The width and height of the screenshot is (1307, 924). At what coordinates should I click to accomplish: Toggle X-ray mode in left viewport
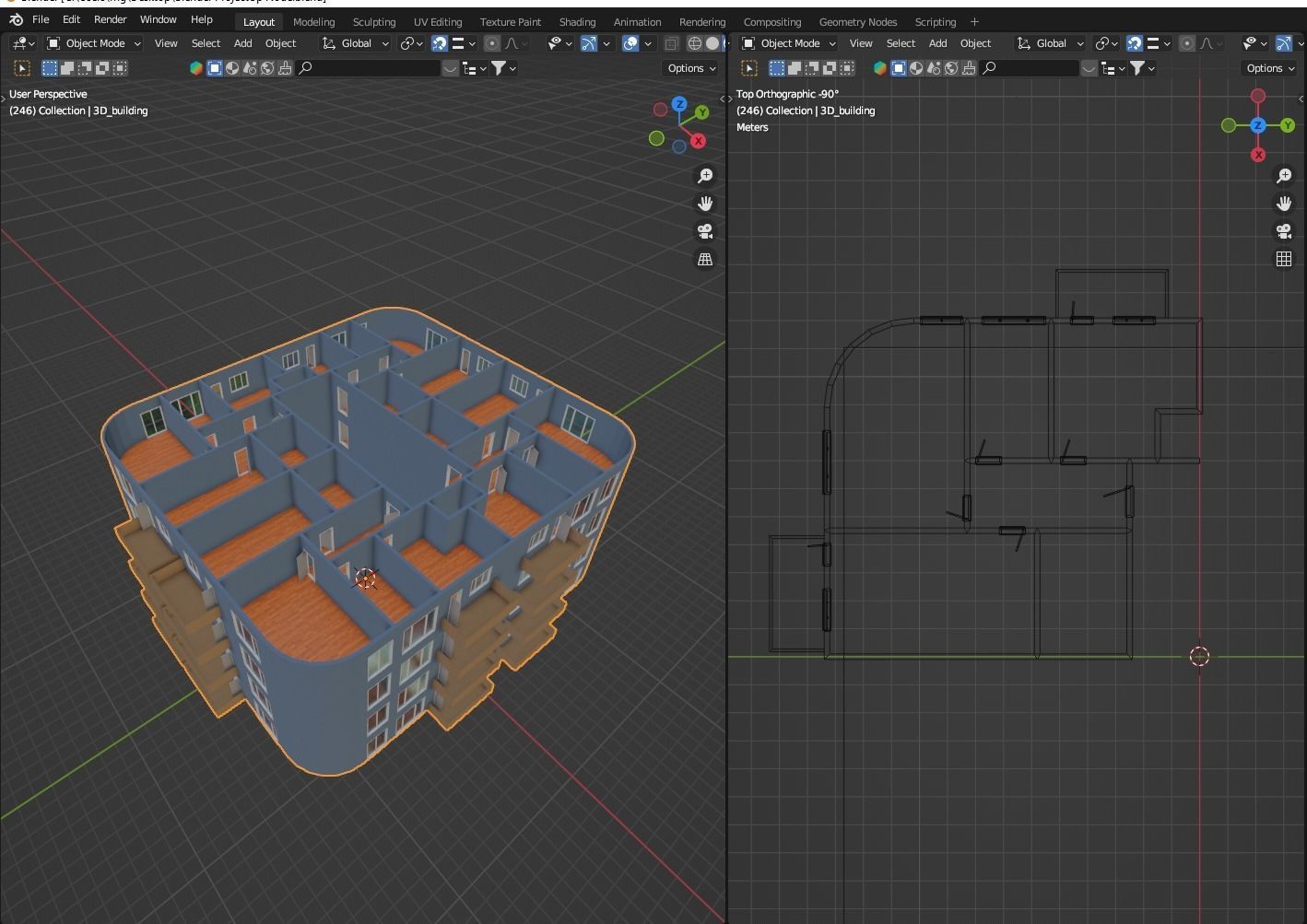(672, 43)
